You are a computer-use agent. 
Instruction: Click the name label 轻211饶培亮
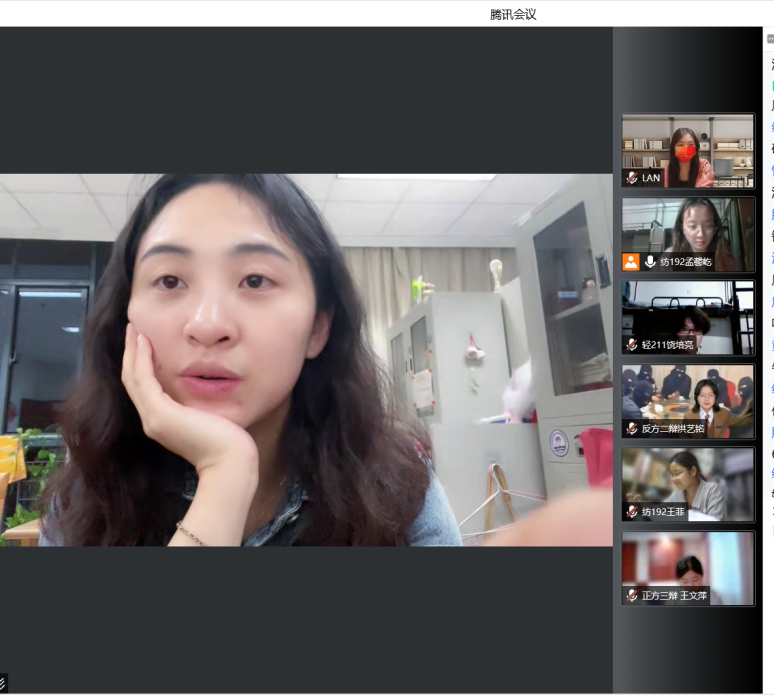[x=667, y=345]
